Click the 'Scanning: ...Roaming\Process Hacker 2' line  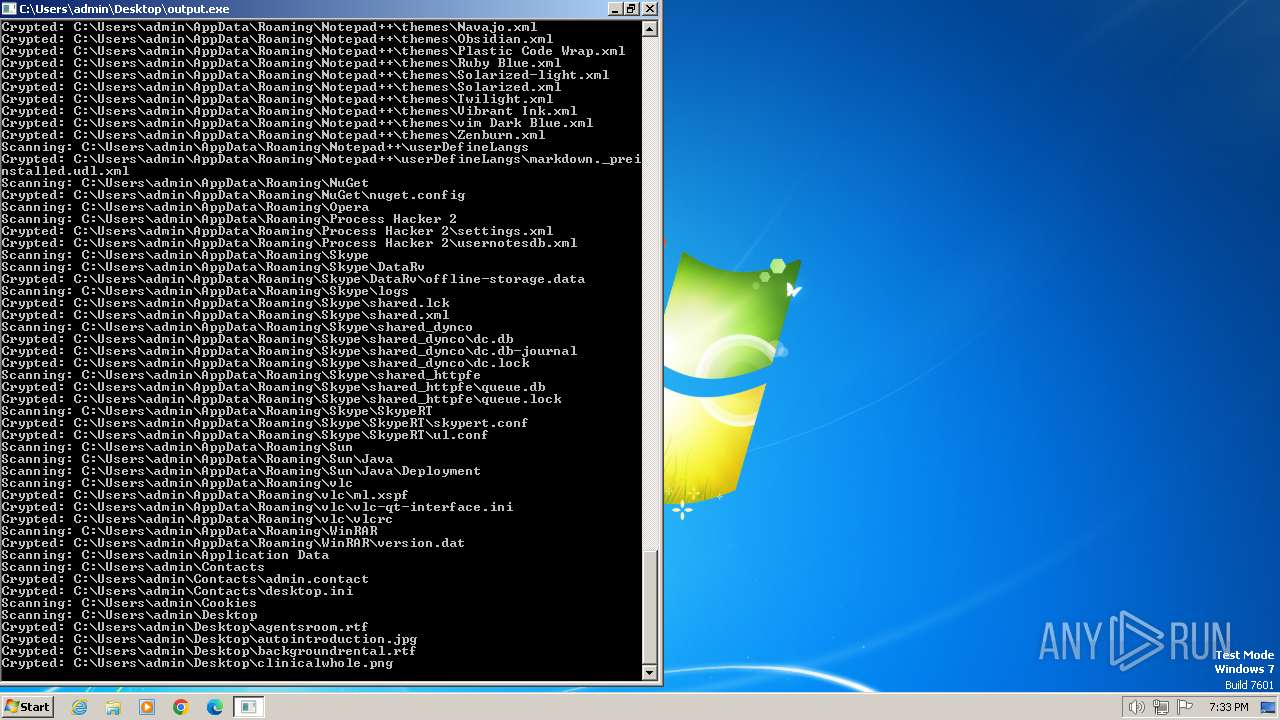pyautogui.click(x=229, y=219)
